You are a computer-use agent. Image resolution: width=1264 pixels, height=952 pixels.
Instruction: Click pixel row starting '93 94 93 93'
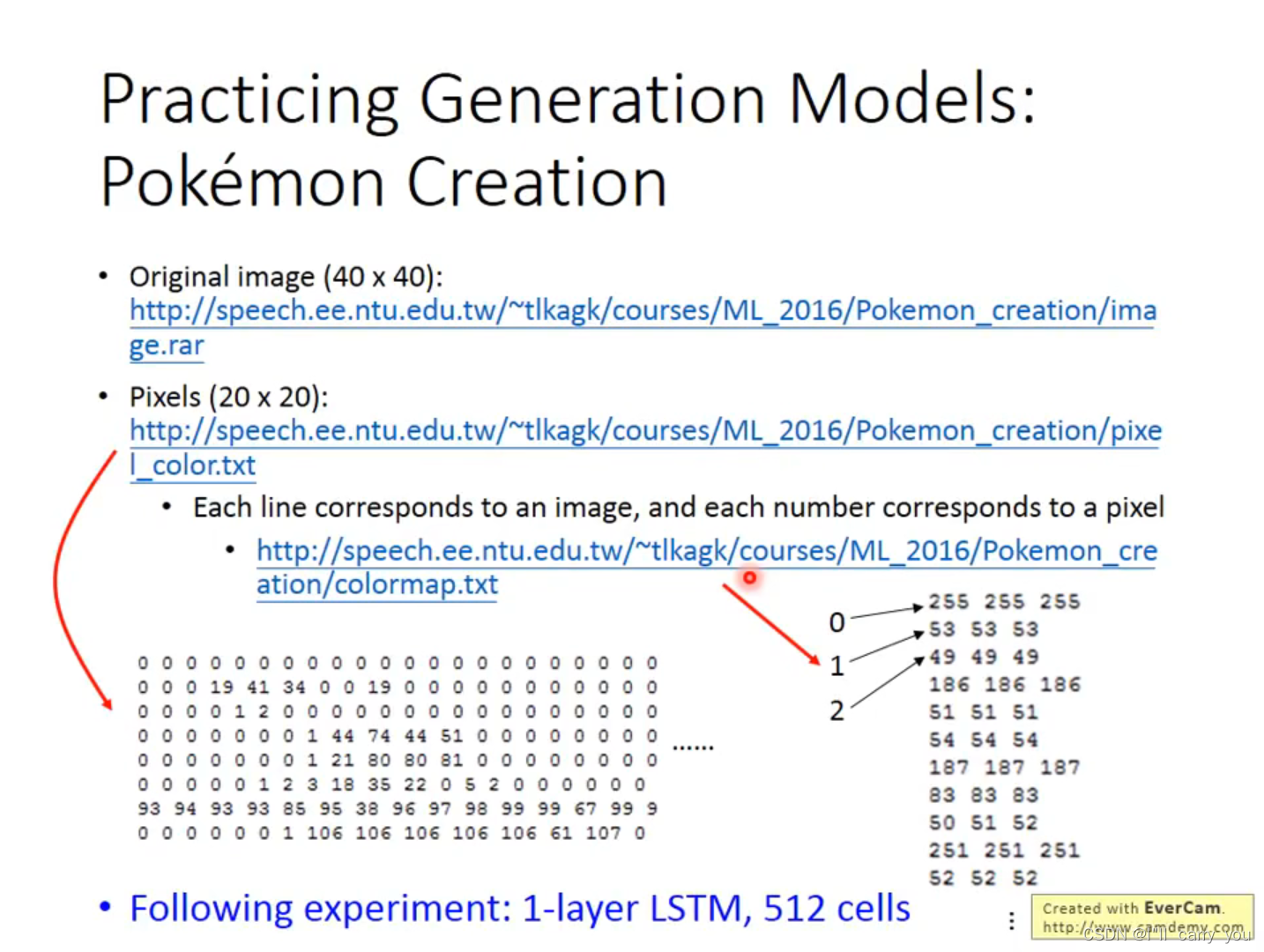tap(398, 808)
